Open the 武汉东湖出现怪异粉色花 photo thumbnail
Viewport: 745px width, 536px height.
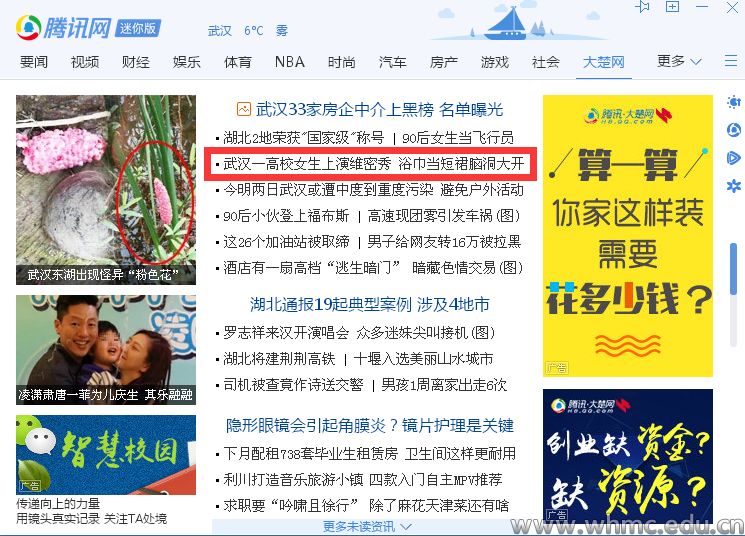pos(106,190)
